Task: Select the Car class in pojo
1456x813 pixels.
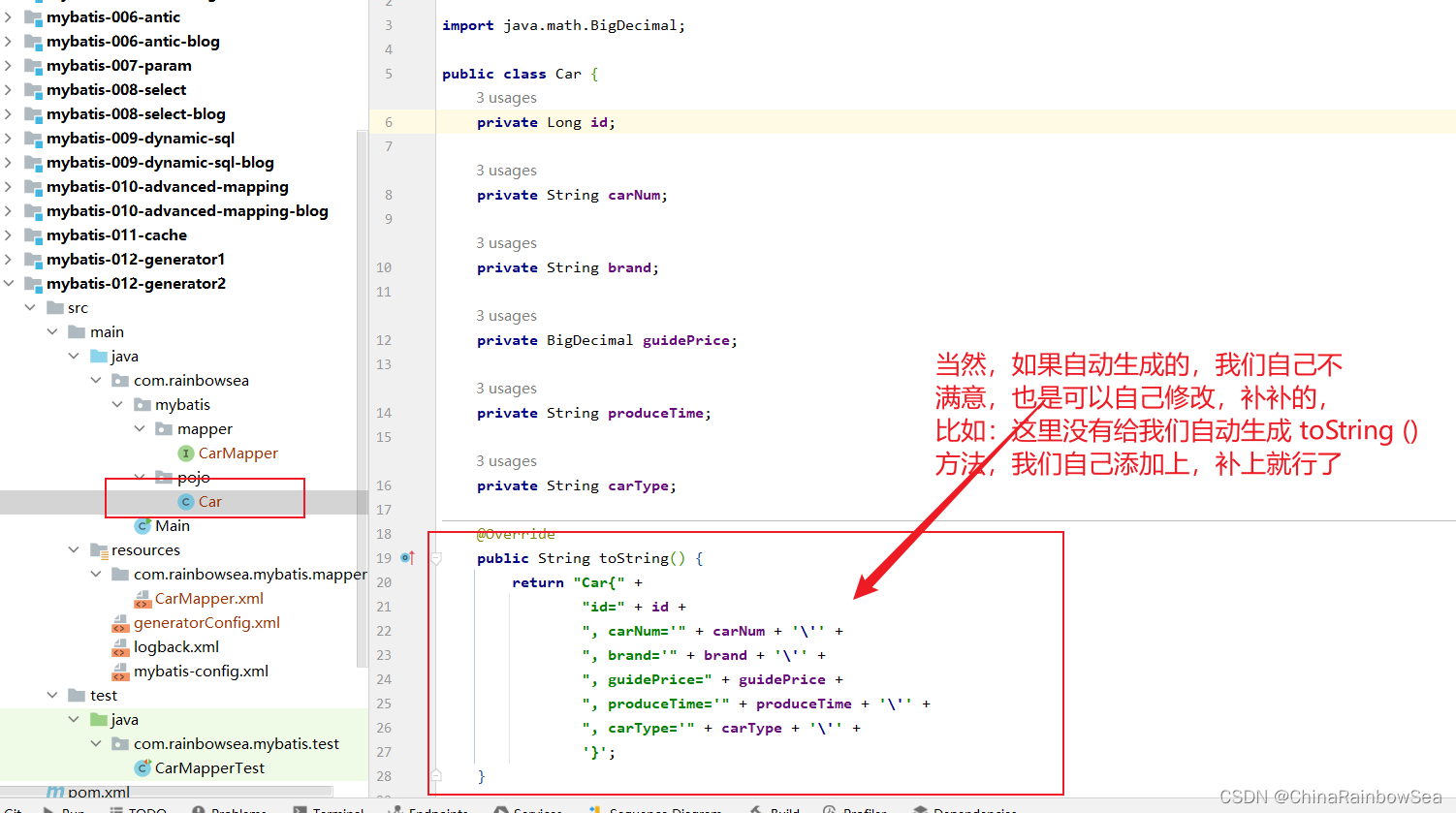Action: pyautogui.click(x=209, y=502)
